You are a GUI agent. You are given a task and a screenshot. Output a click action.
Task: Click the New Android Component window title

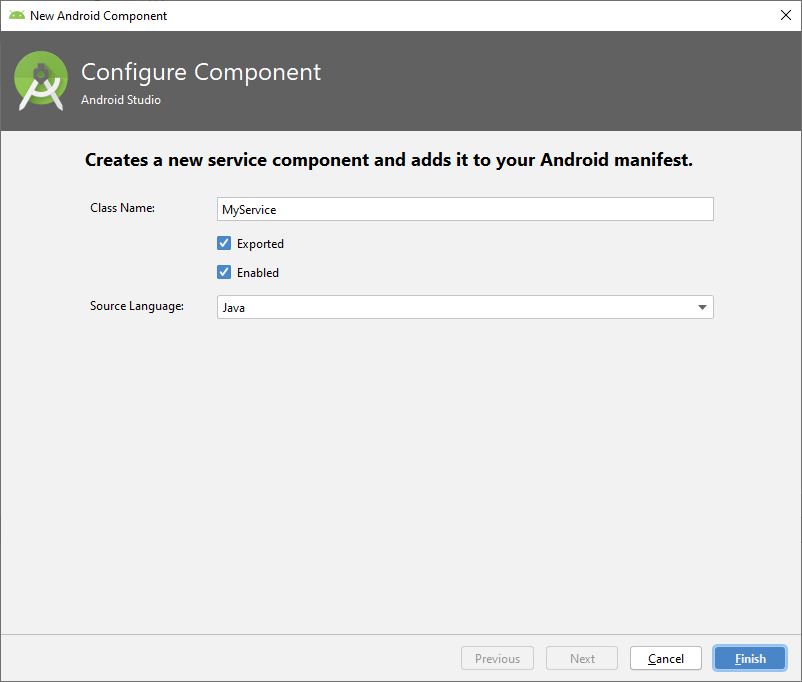[x=98, y=15]
